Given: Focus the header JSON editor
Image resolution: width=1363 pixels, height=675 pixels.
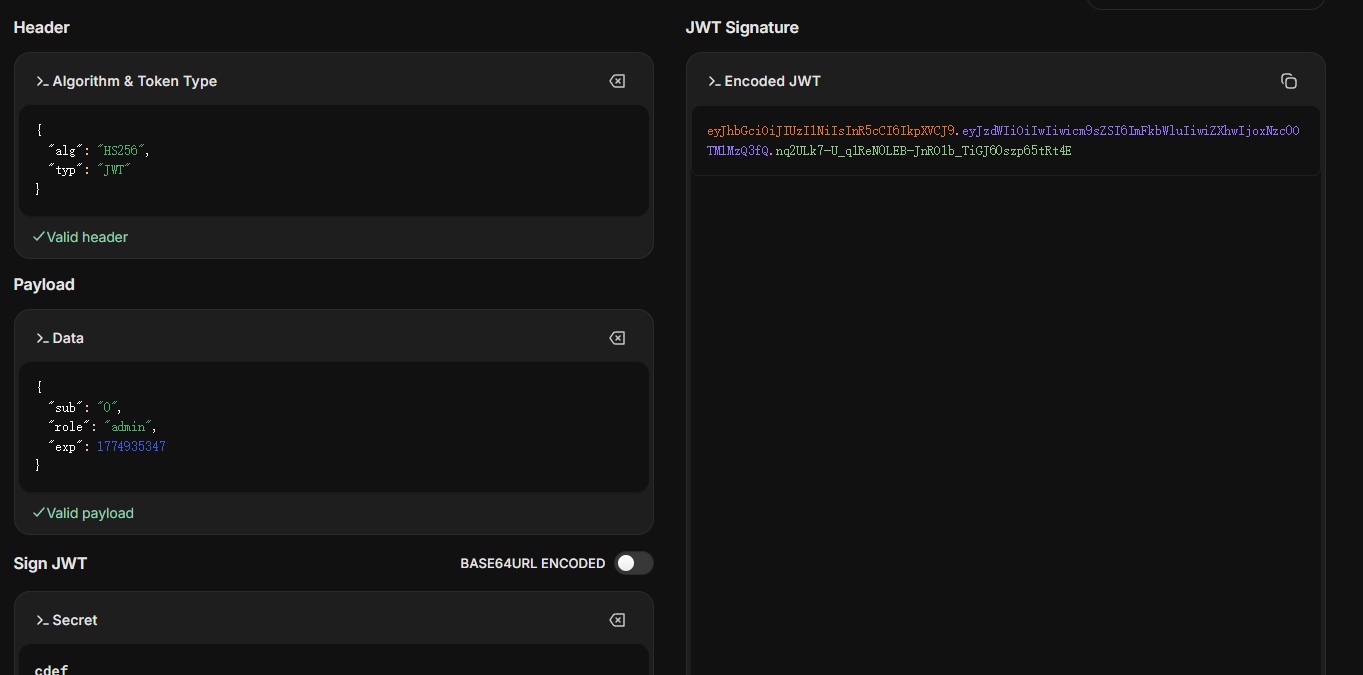Looking at the screenshot, I should tap(334, 160).
